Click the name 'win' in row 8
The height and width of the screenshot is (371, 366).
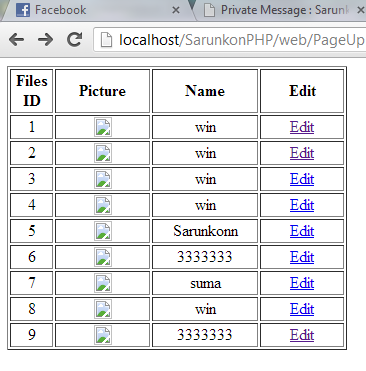pyautogui.click(x=205, y=309)
